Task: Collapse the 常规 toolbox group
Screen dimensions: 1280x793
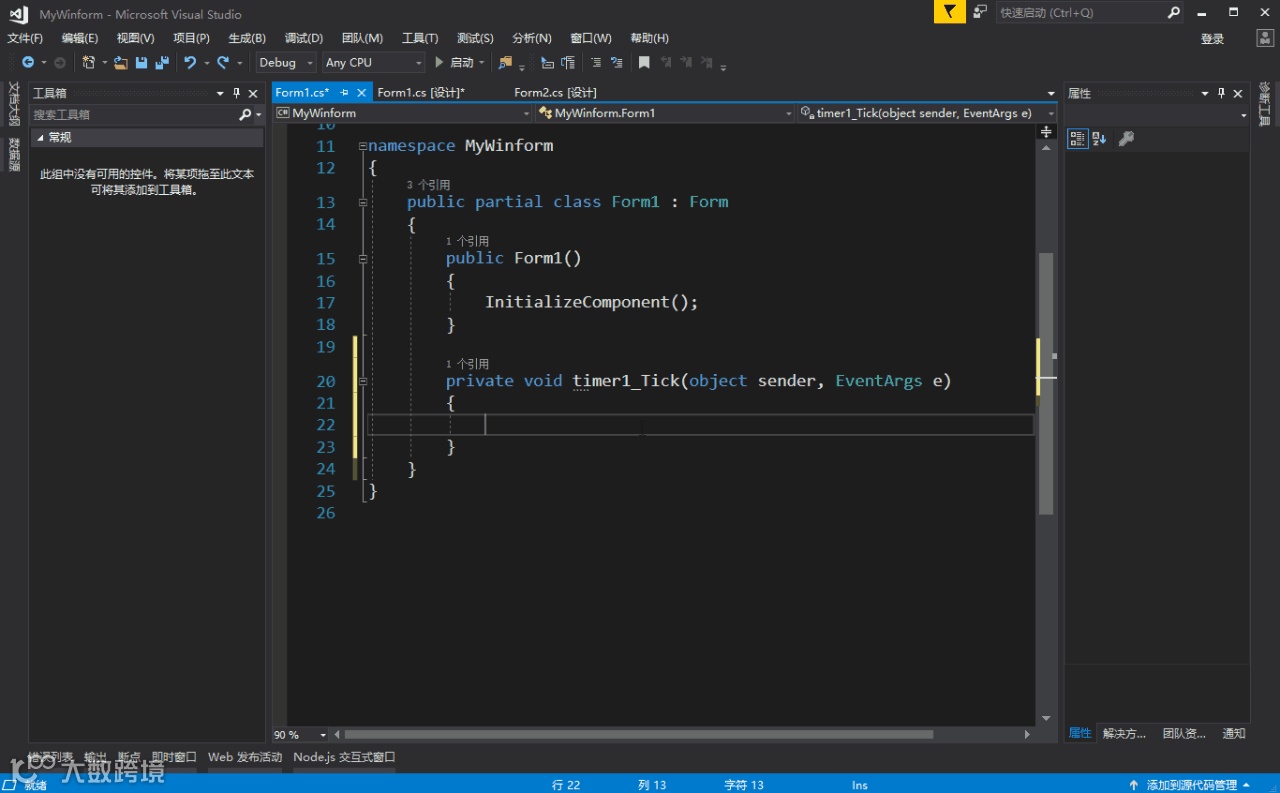Action: [40, 138]
